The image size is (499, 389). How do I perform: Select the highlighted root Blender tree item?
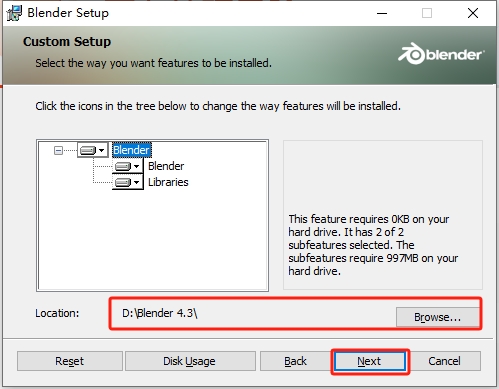click(x=131, y=150)
